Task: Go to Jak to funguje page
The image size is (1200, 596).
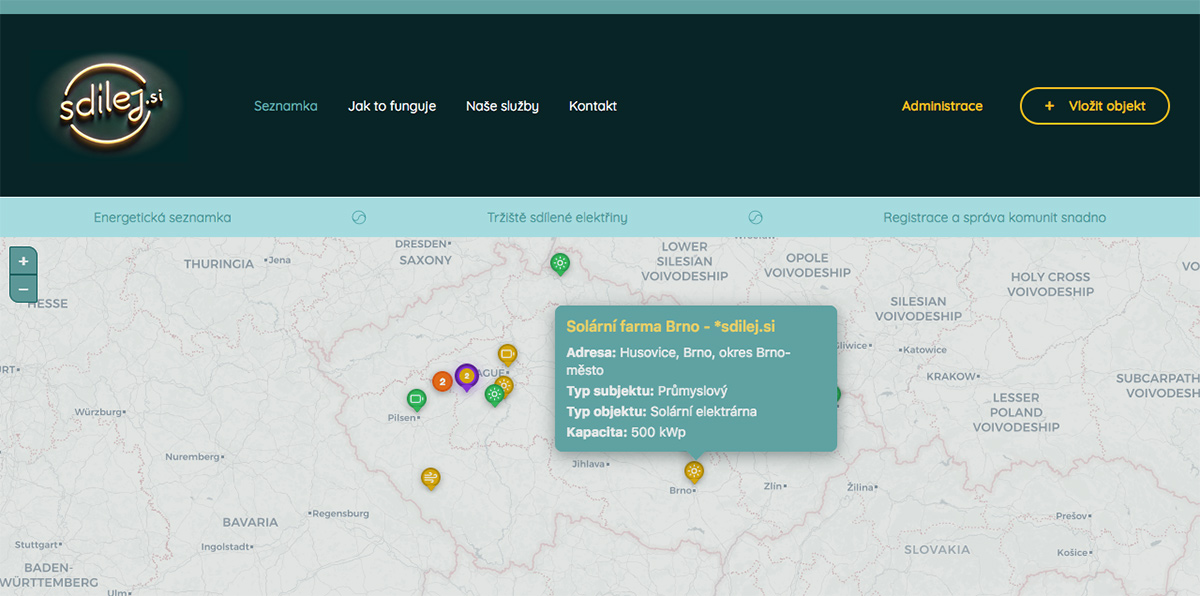Action: [x=392, y=106]
